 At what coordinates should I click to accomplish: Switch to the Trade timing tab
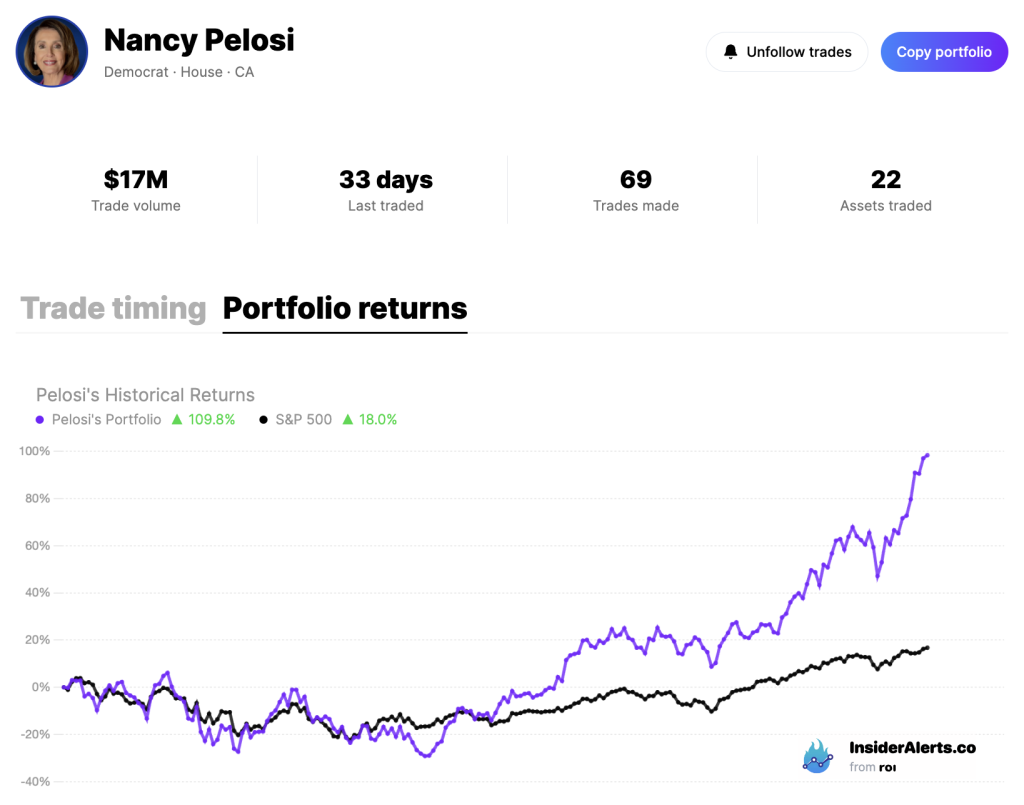[113, 309]
